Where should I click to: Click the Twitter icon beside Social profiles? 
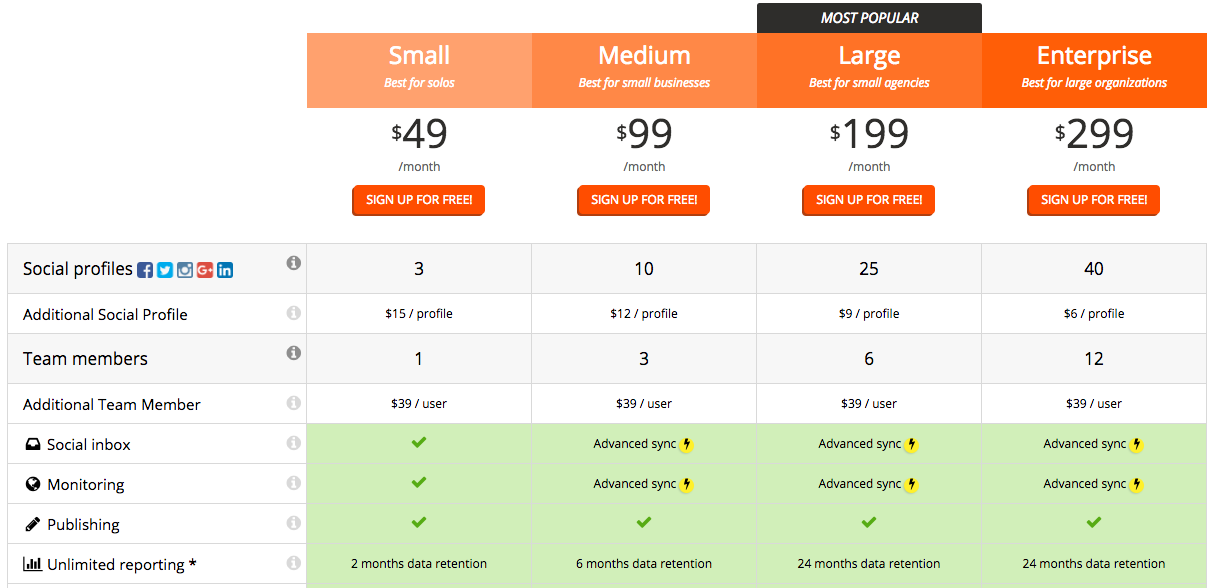pos(165,270)
